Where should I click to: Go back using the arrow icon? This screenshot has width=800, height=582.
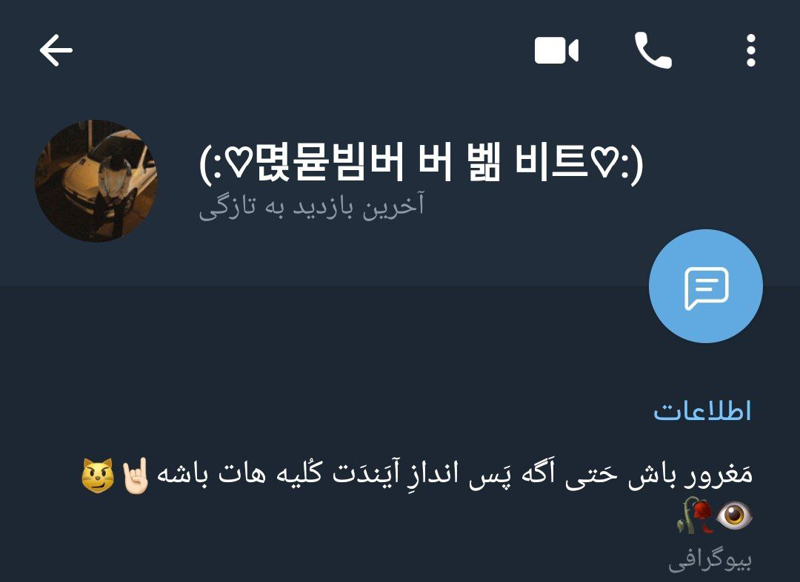[x=56, y=50]
